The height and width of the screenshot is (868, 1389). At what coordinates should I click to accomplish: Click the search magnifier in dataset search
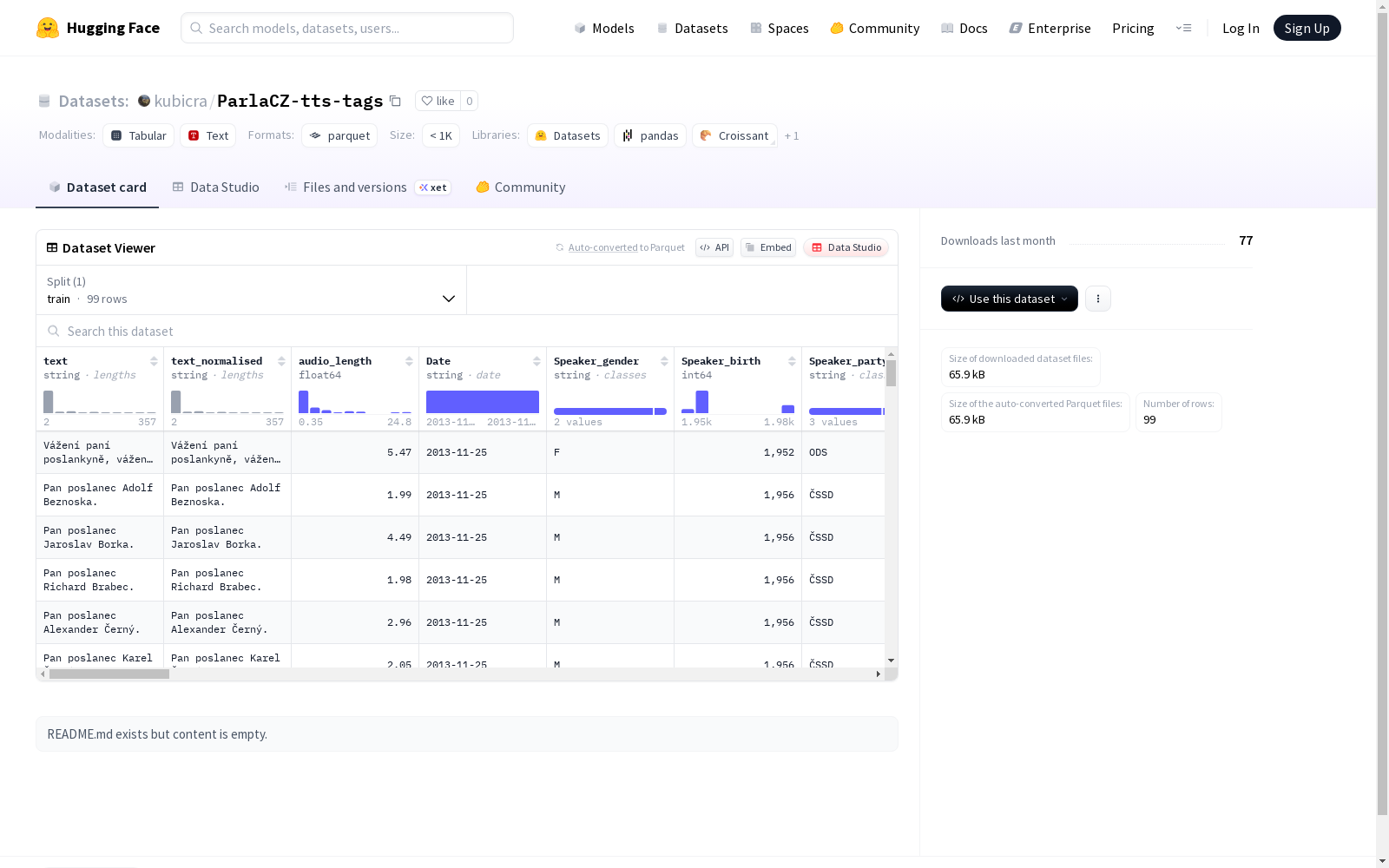click(54, 331)
